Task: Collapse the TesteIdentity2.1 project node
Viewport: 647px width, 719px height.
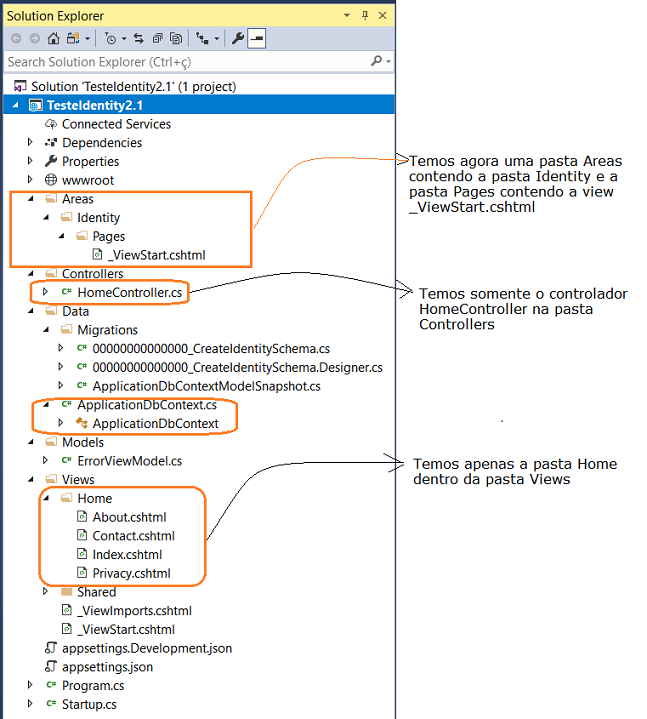Action: (x=16, y=105)
